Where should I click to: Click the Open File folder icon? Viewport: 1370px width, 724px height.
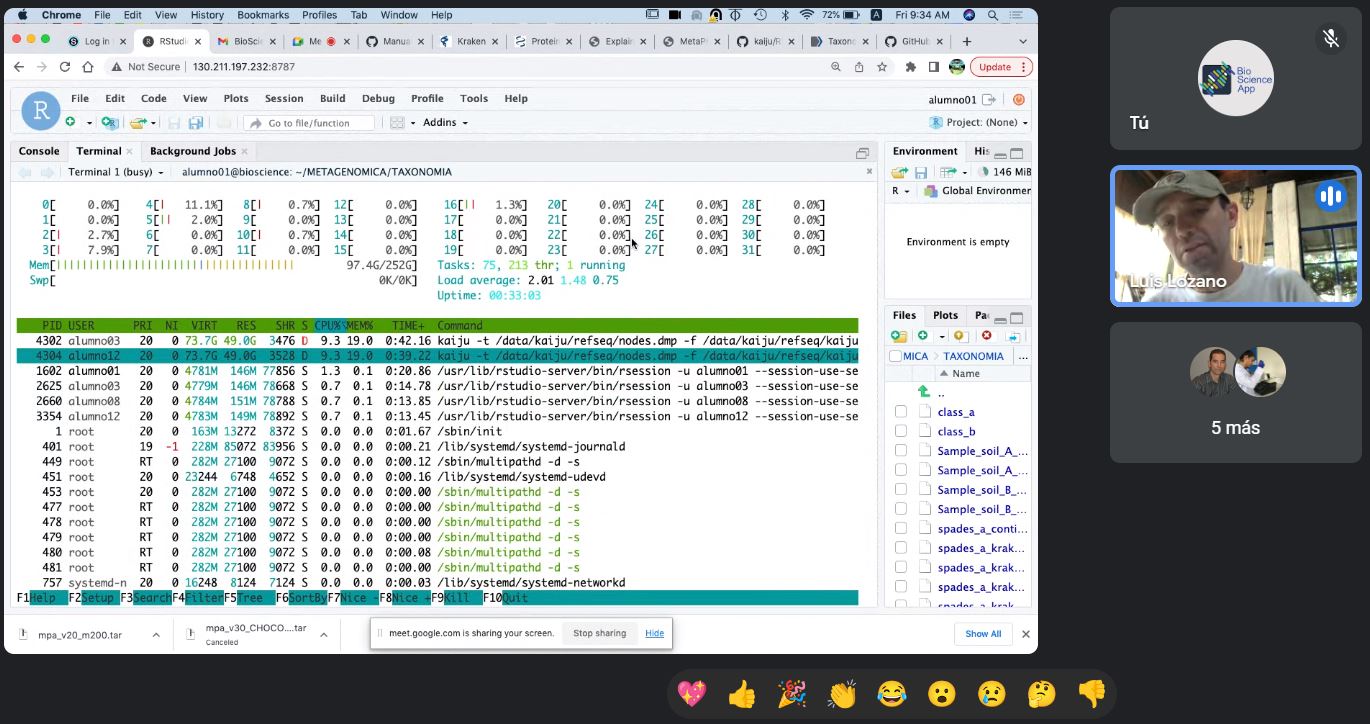tap(138, 122)
